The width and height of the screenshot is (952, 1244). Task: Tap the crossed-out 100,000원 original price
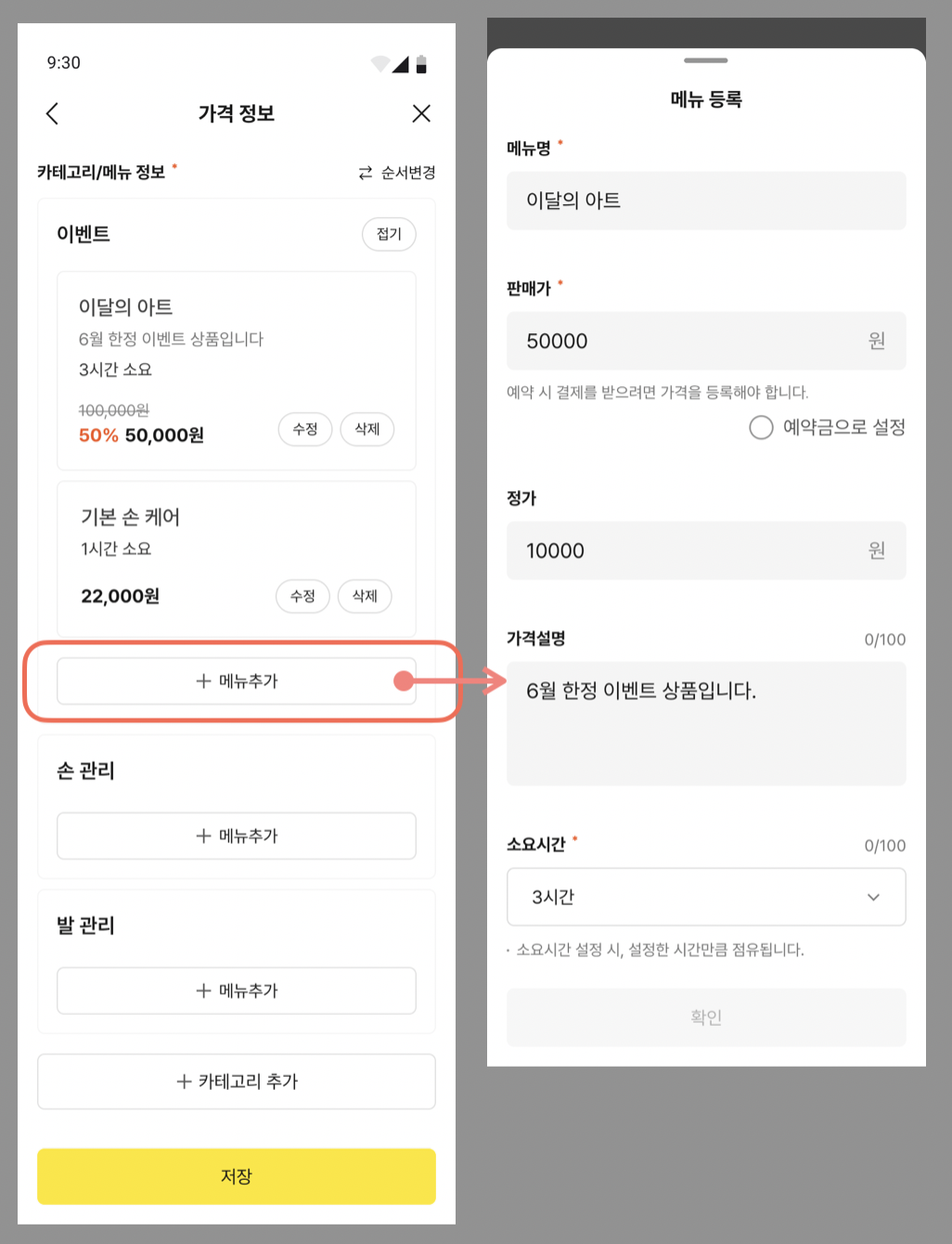[114, 410]
